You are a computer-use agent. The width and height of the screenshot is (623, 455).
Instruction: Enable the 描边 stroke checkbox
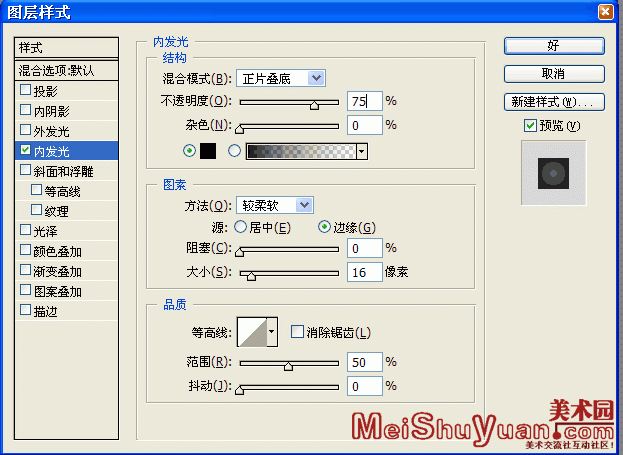point(25,310)
